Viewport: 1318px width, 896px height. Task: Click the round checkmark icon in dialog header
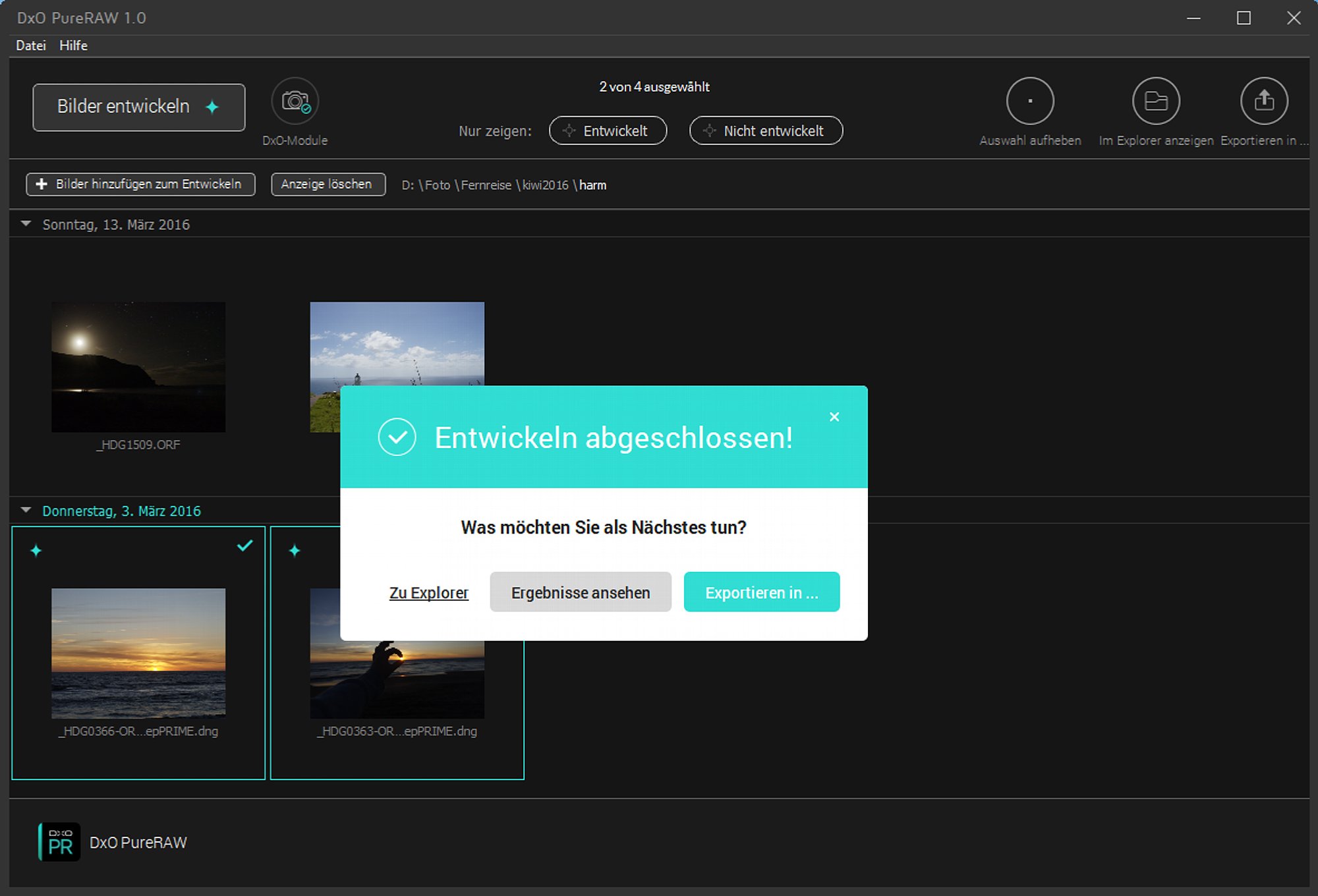coord(397,437)
